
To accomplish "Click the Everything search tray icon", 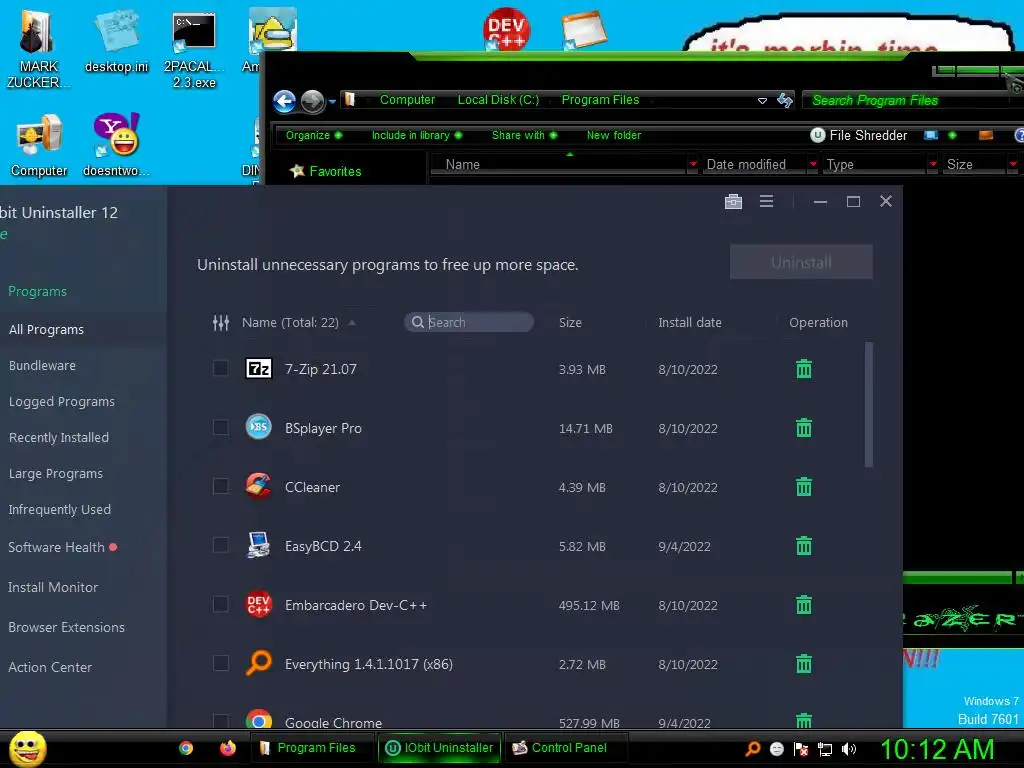I will [x=753, y=748].
